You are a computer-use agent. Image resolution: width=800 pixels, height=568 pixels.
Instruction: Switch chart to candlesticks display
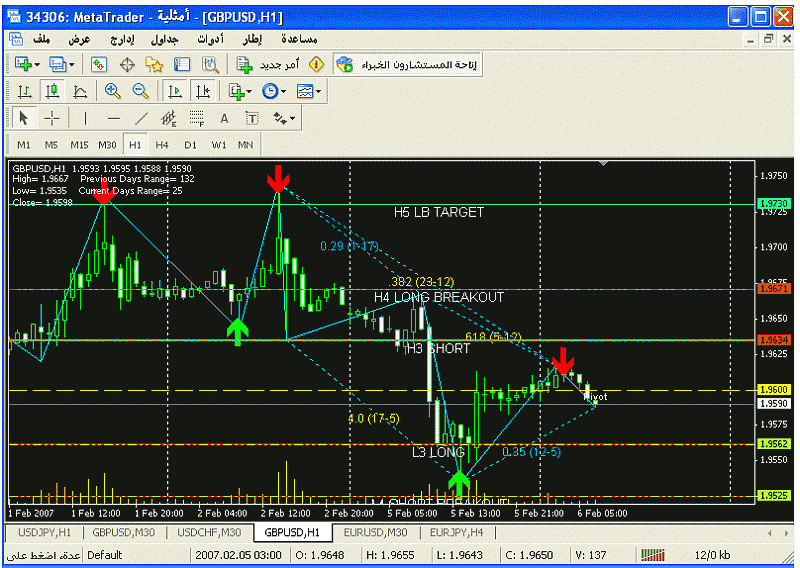[x=52, y=91]
